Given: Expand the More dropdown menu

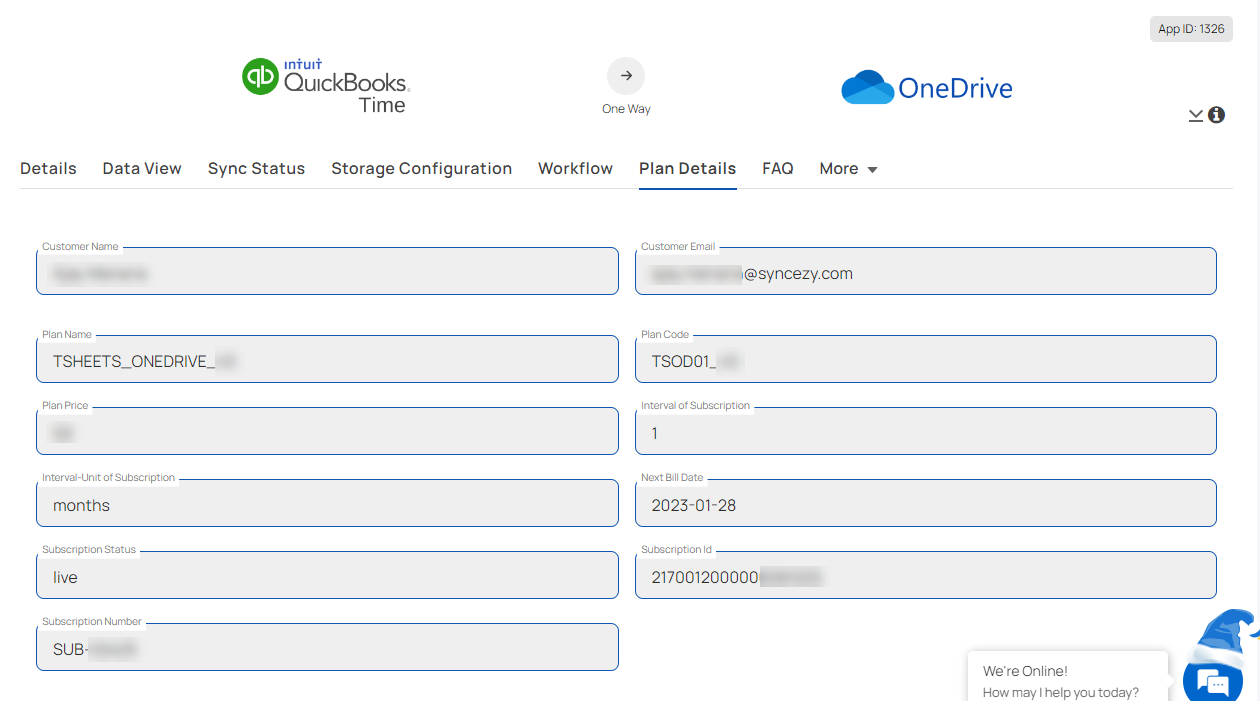Looking at the screenshot, I should pos(848,169).
